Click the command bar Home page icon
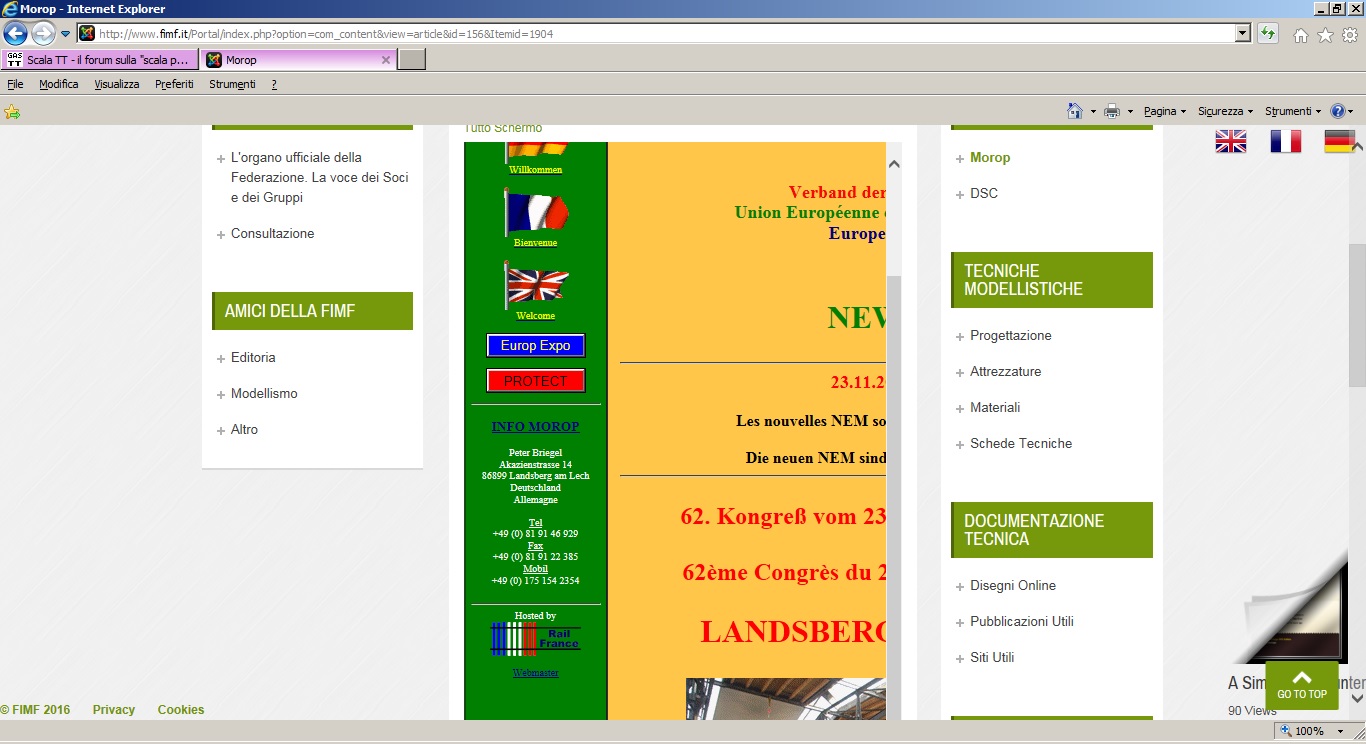1366x744 pixels. click(1075, 111)
